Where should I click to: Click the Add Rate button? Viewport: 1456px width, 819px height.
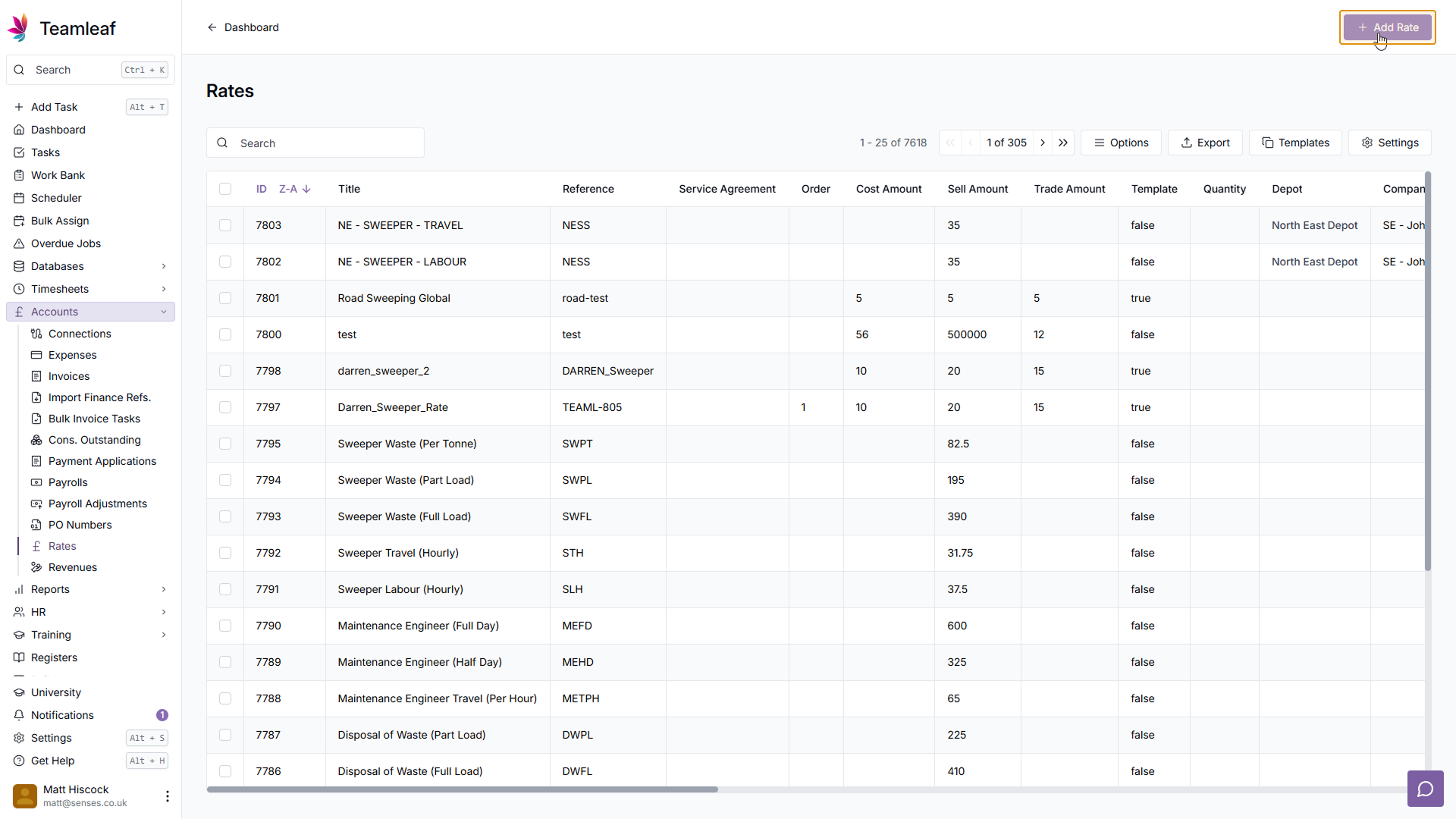click(1387, 27)
